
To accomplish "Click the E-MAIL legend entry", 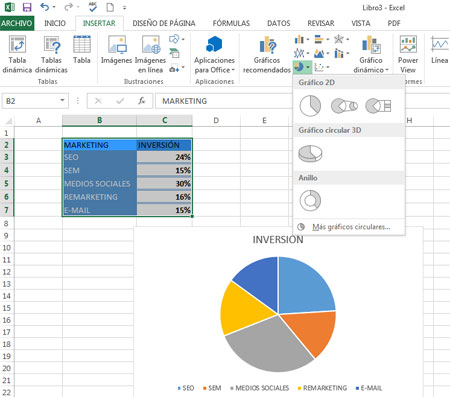I will [x=369, y=388].
